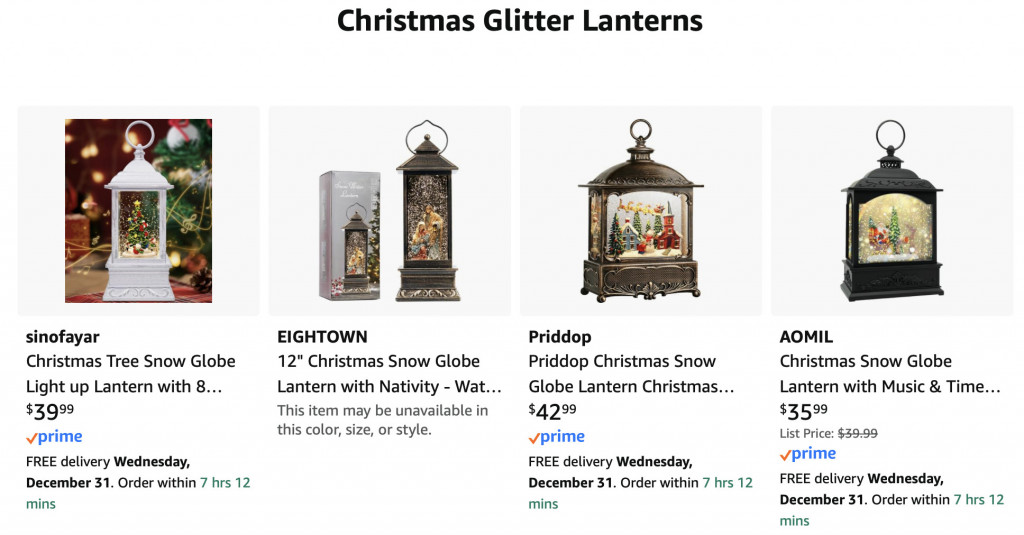This screenshot has height=535, width=1024.
Task: Click the EIGHTOWN brand name
Action: (x=322, y=337)
